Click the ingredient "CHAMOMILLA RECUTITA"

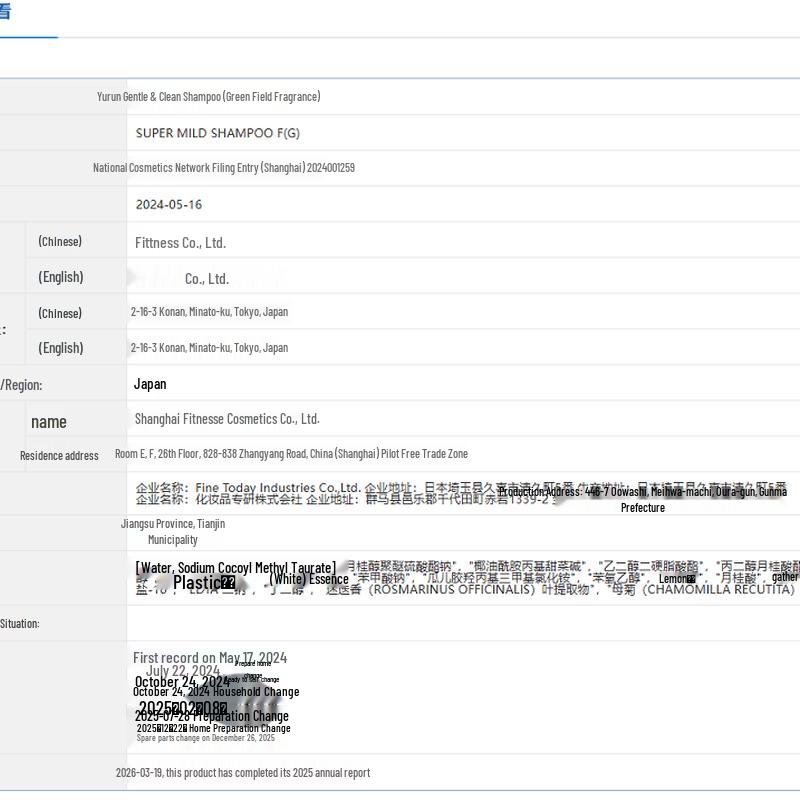718,589
